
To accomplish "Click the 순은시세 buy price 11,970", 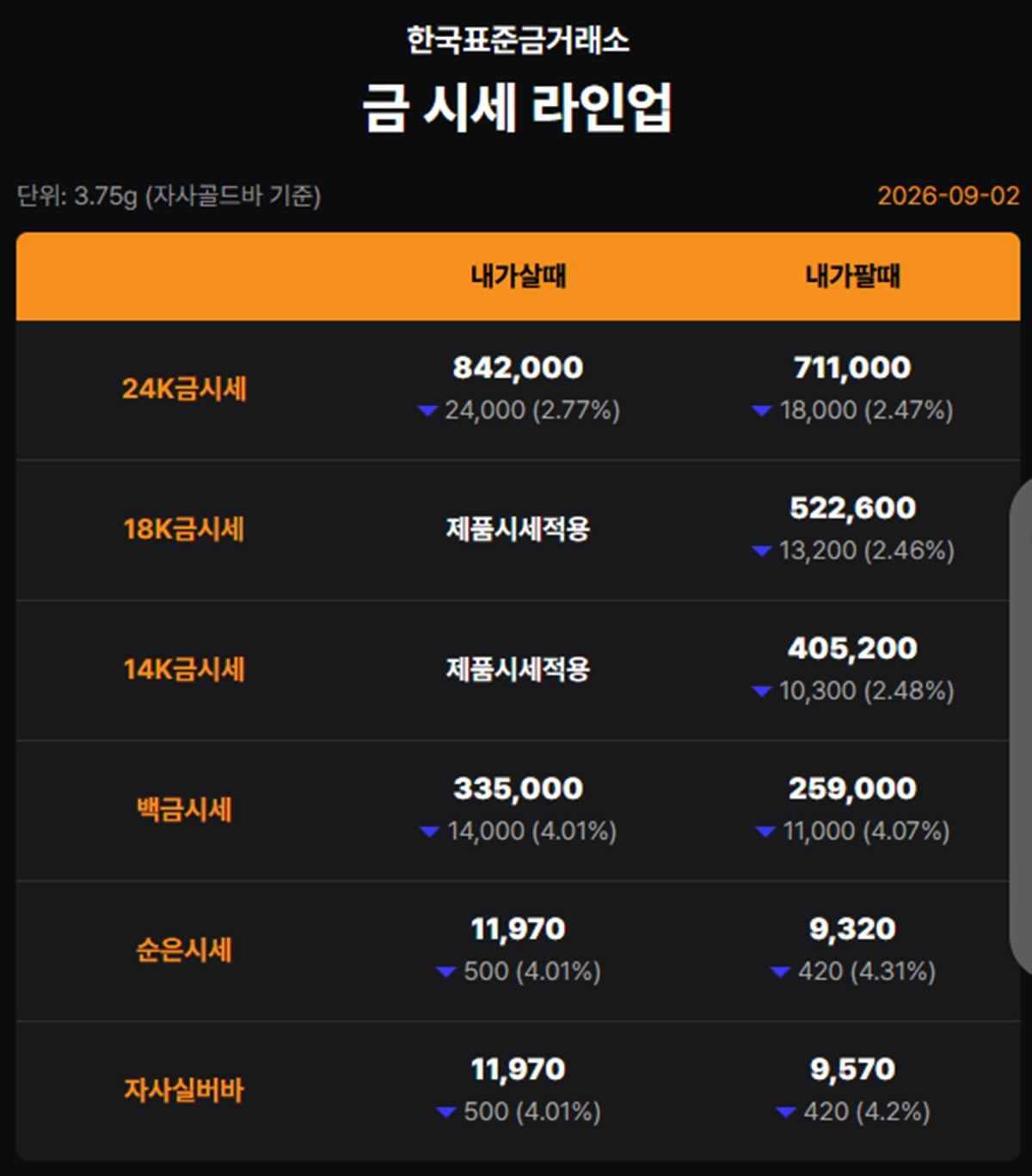I will [x=518, y=929].
